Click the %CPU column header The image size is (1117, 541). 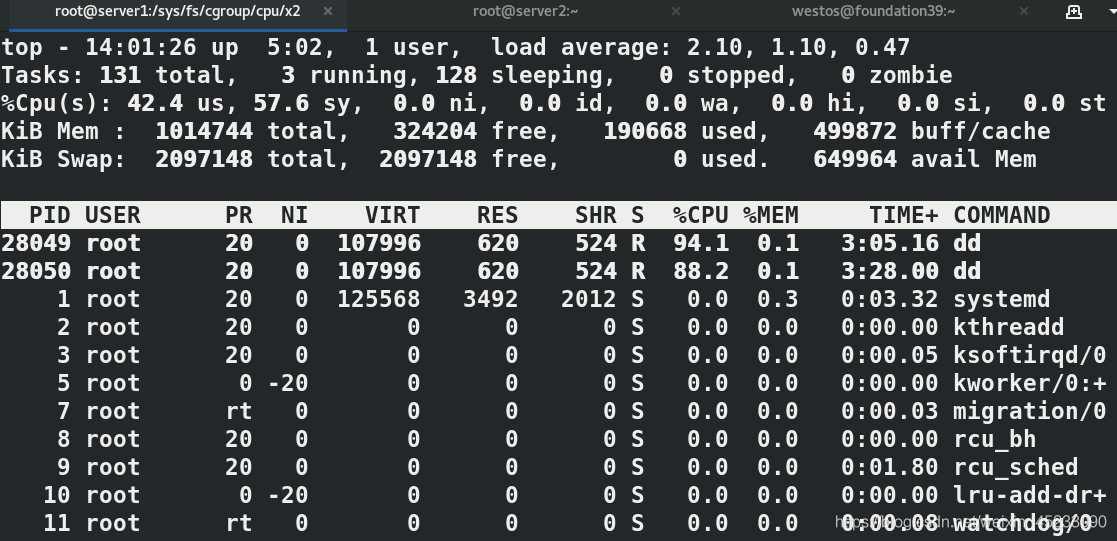(x=701, y=215)
